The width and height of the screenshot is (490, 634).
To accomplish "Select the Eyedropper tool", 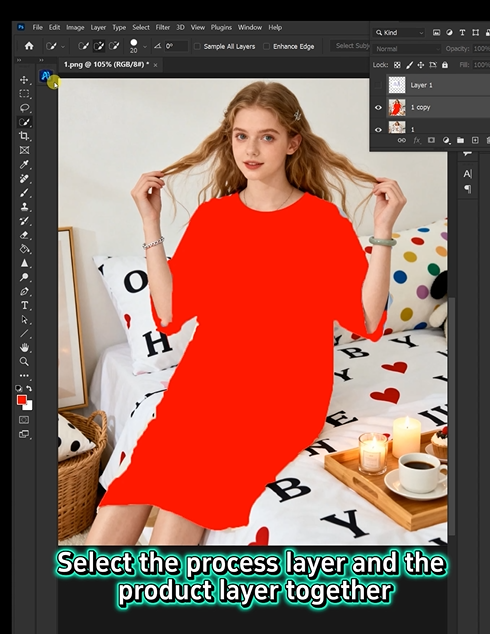I will click(24, 164).
